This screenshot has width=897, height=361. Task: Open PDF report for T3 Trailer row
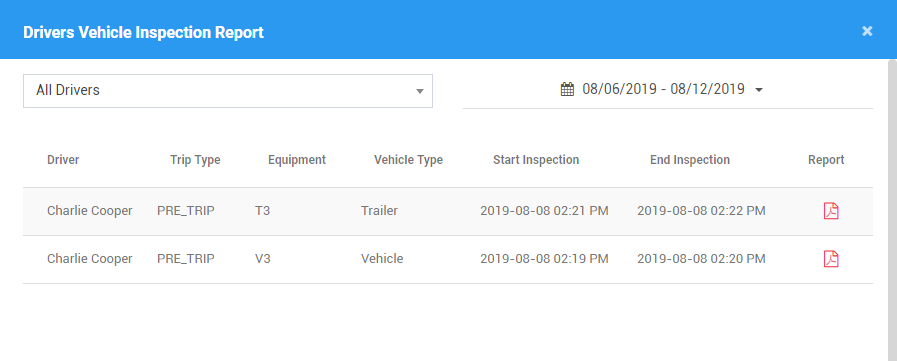[831, 211]
